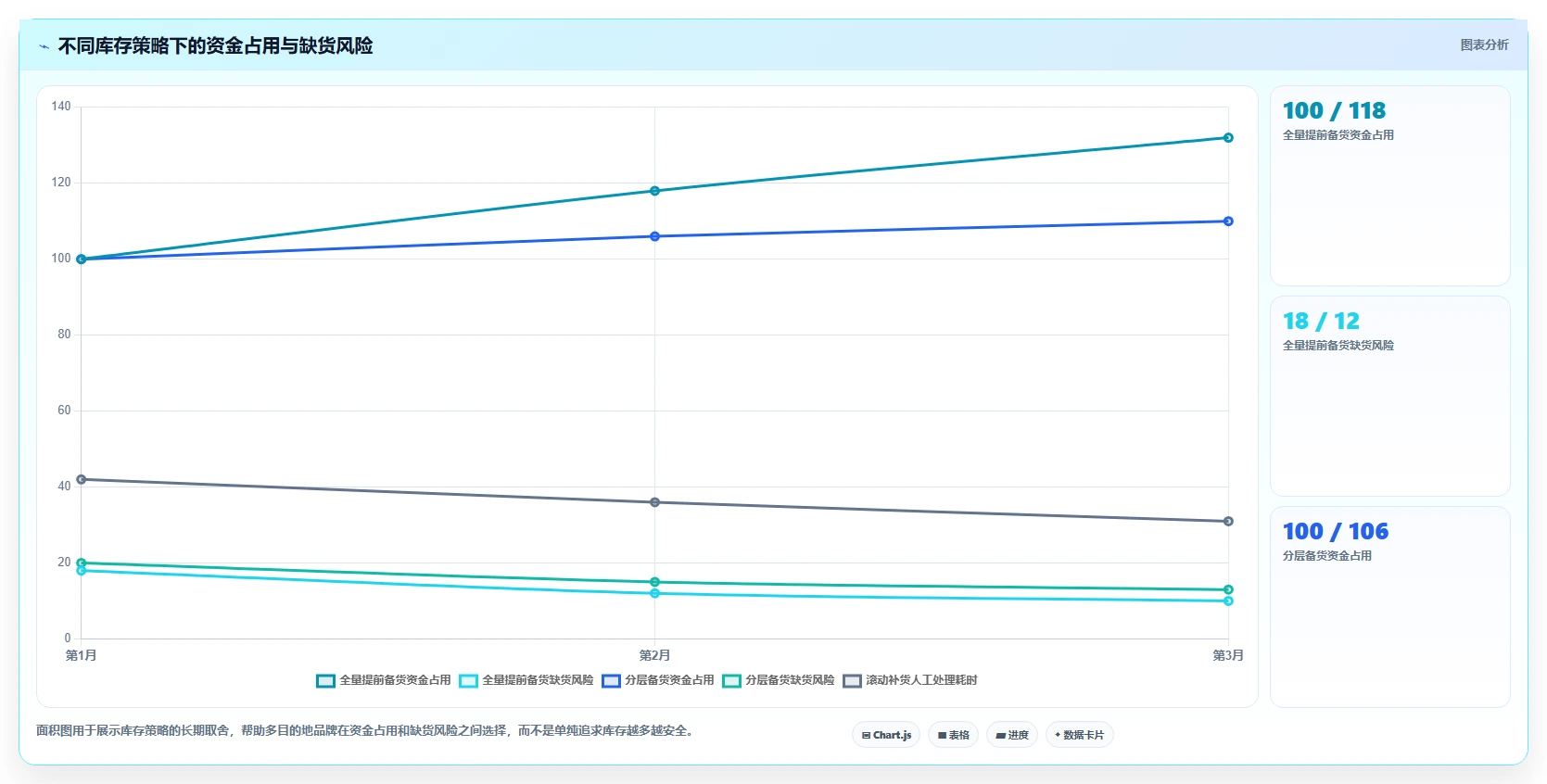Select the 第2月 green point at 15
1547x784 pixels.
[654, 582]
